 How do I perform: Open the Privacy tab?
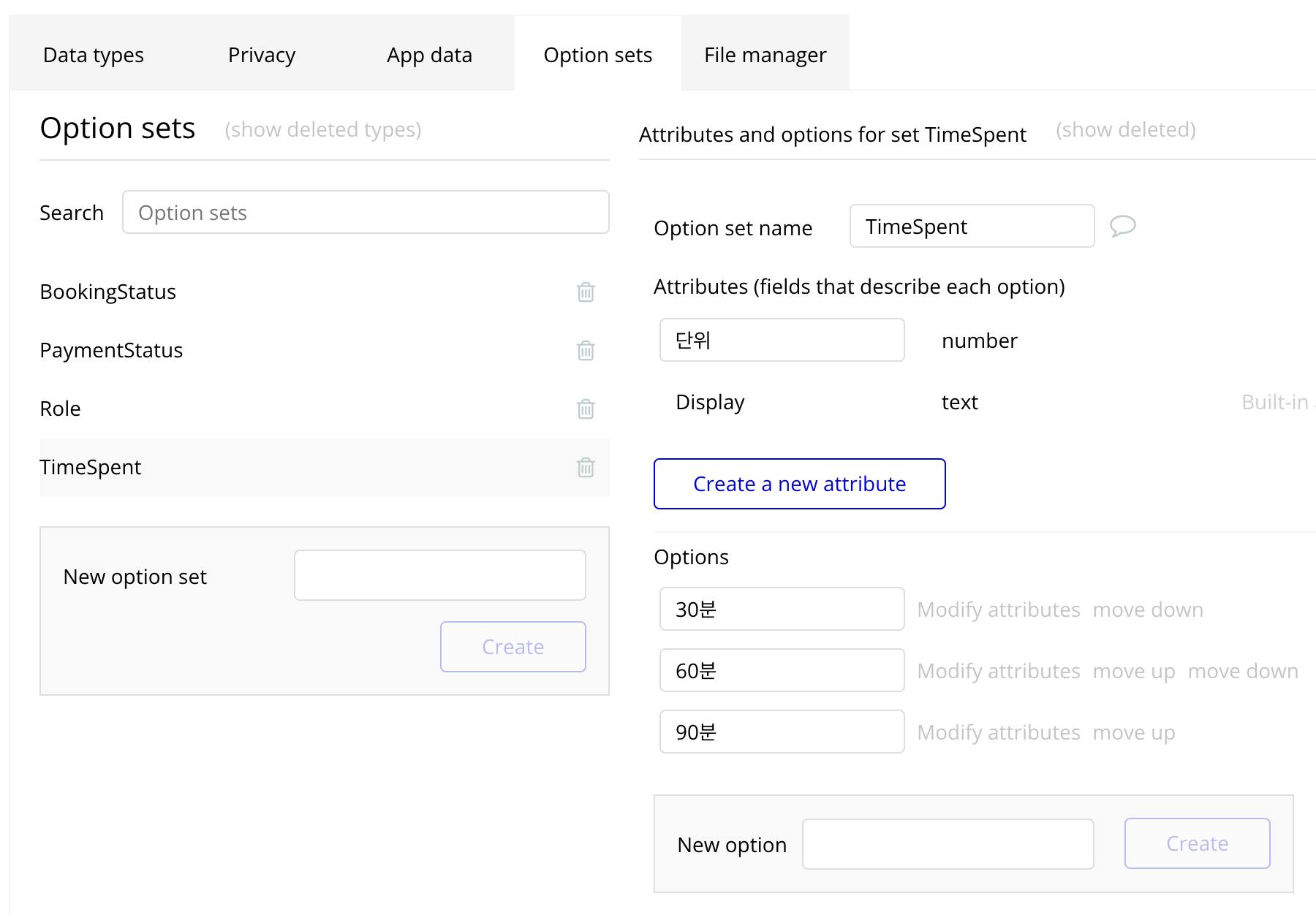coord(262,56)
